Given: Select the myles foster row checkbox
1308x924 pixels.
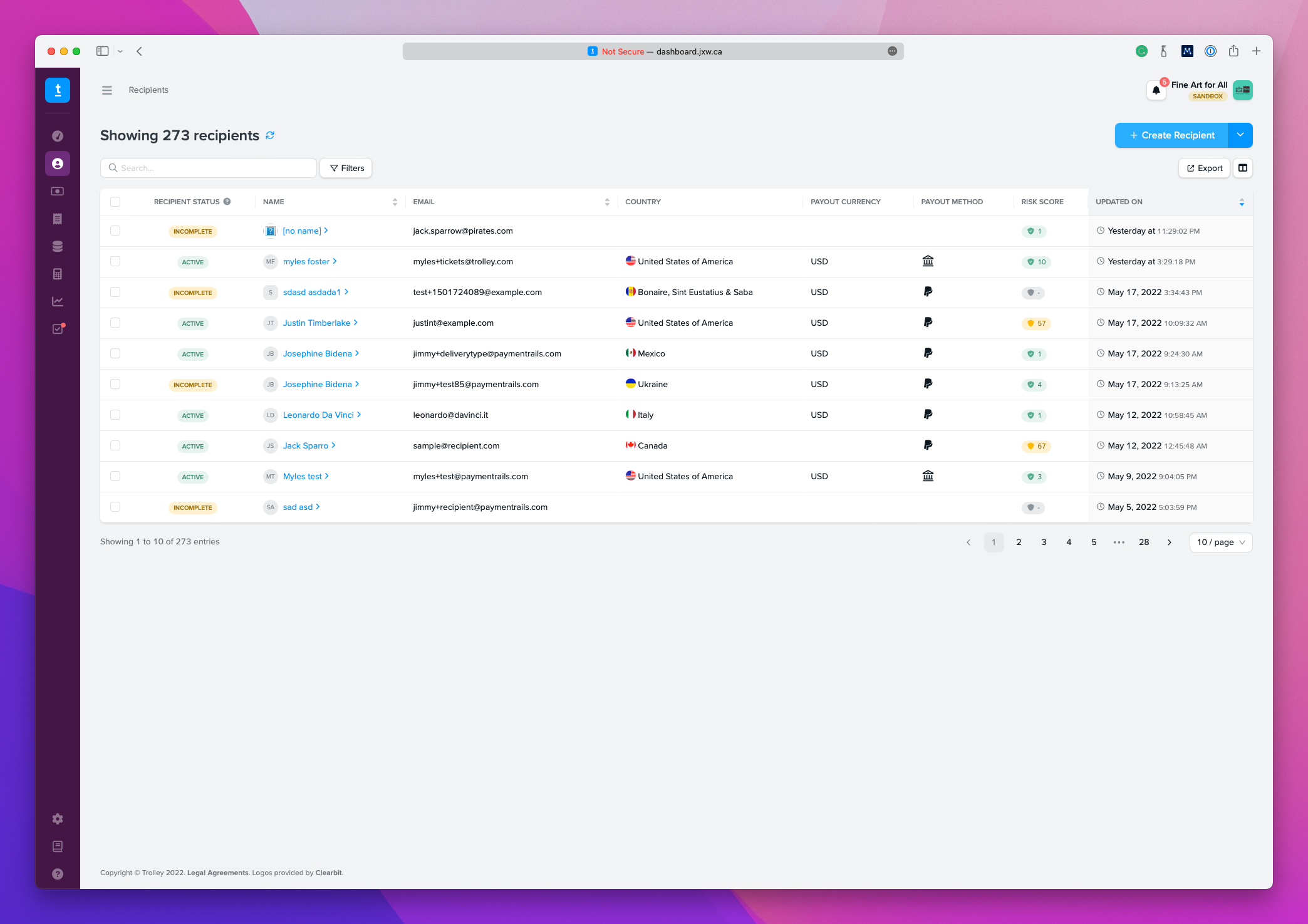Looking at the screenshot, I should pos(115,261).
